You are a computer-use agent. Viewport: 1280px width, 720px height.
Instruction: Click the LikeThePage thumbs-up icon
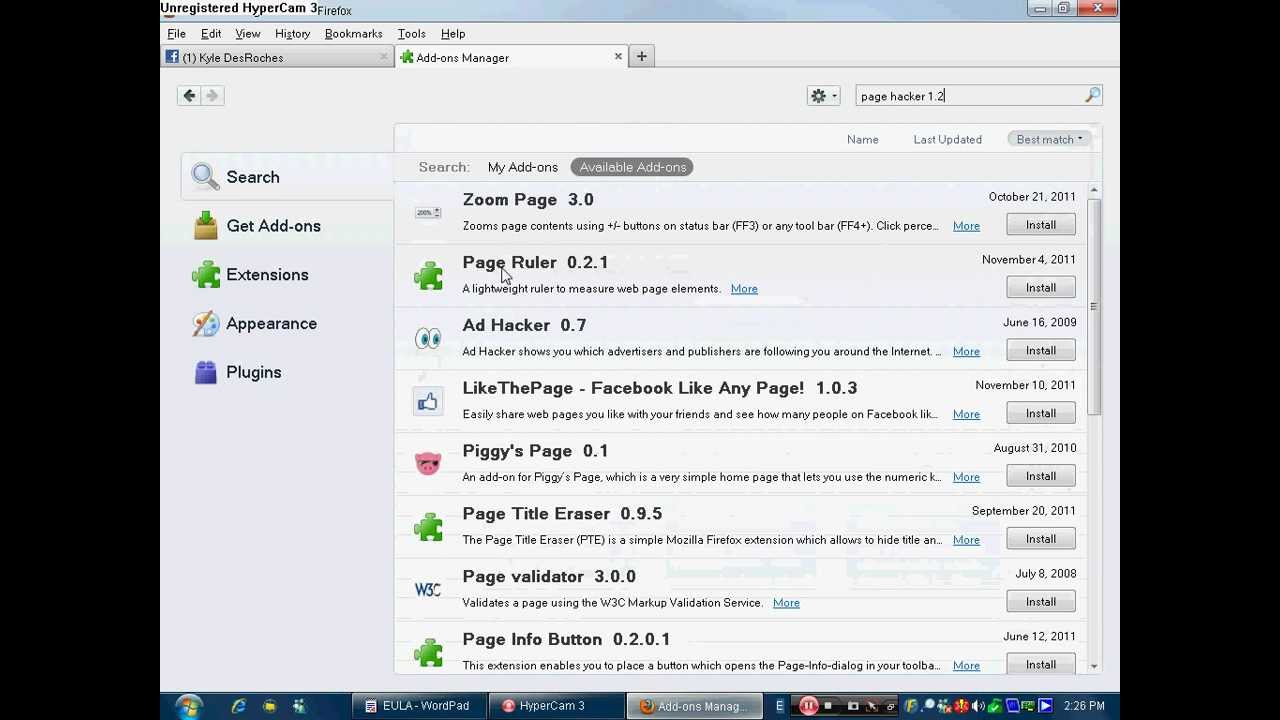(428, 402)
